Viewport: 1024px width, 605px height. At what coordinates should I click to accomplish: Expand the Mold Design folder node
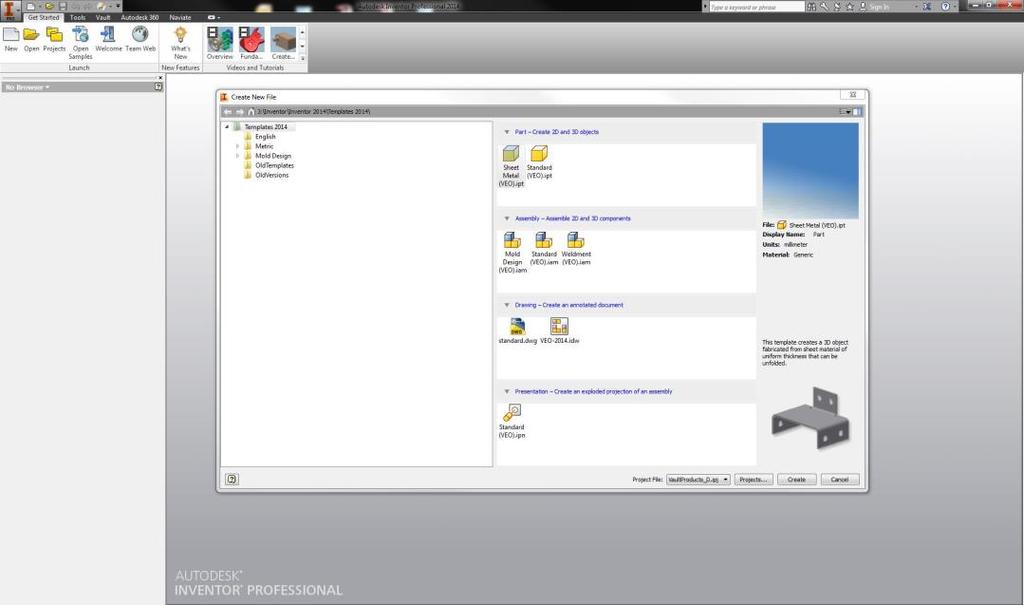(x=237, y=156)
